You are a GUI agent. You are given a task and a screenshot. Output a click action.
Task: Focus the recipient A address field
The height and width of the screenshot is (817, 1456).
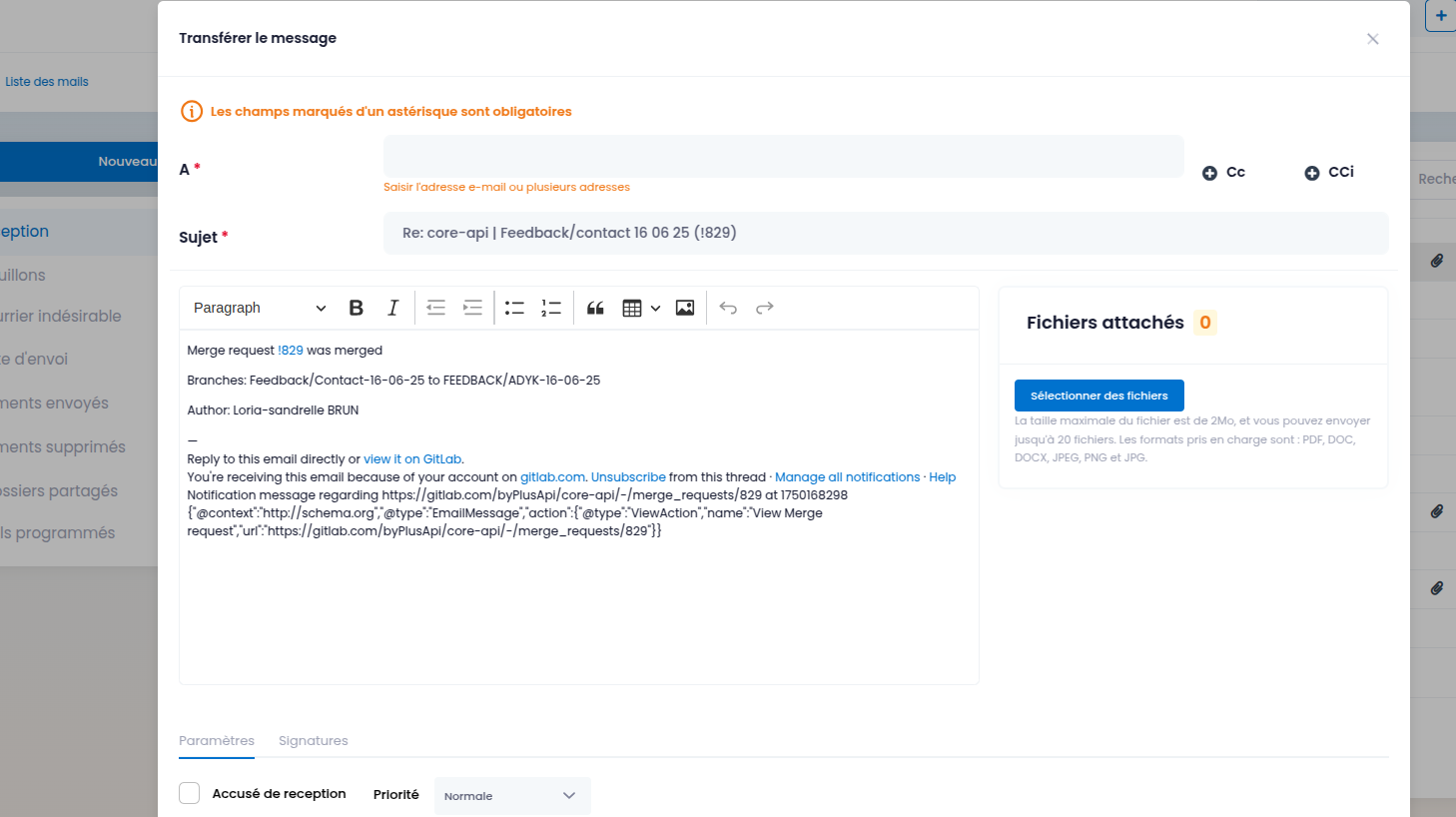point(784,156)
